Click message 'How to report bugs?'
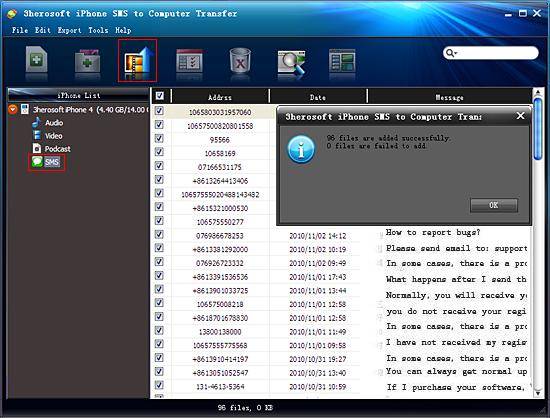 pyautogui.click(x=433, y=232)
